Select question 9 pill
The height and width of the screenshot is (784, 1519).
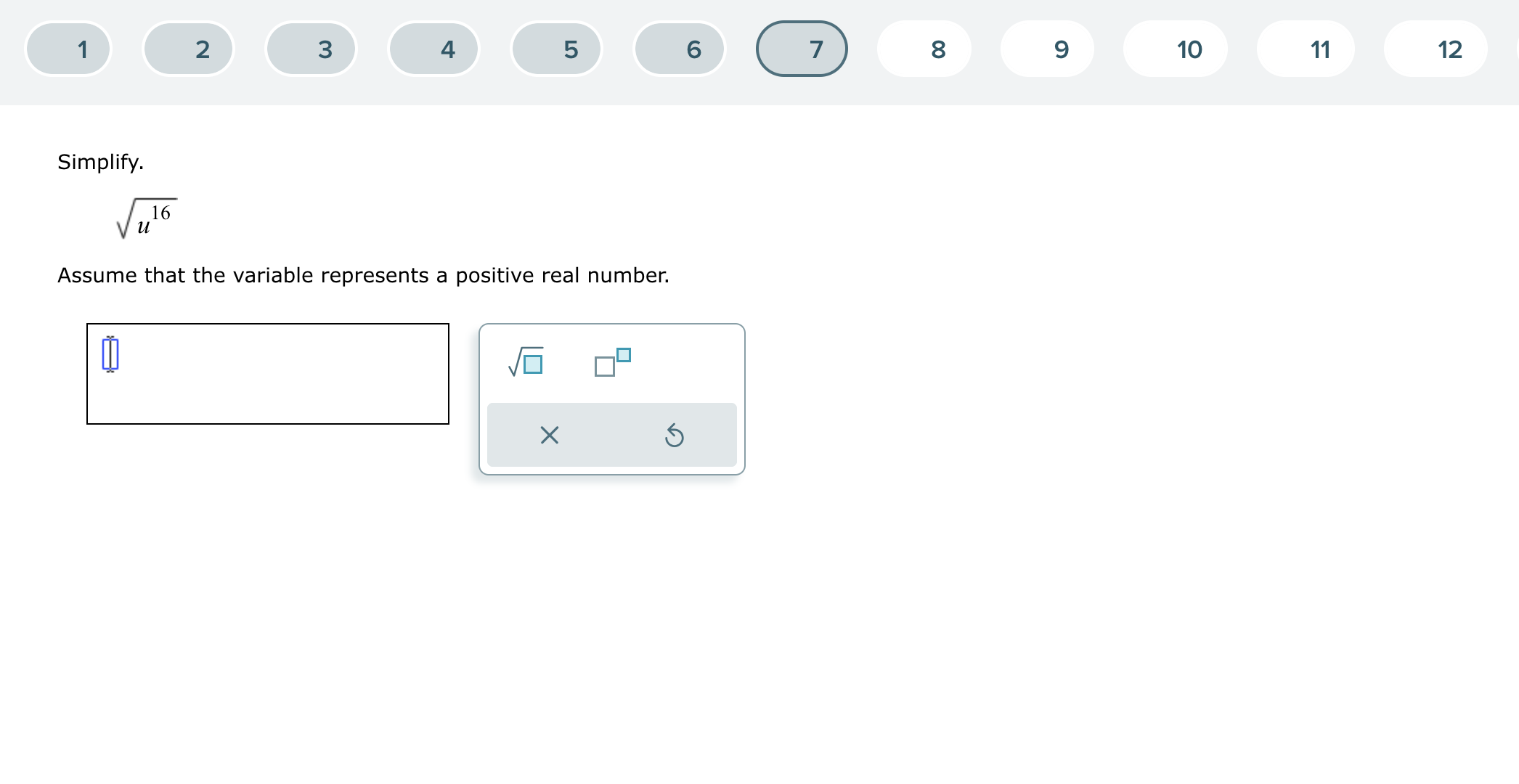coord(1060,48)
